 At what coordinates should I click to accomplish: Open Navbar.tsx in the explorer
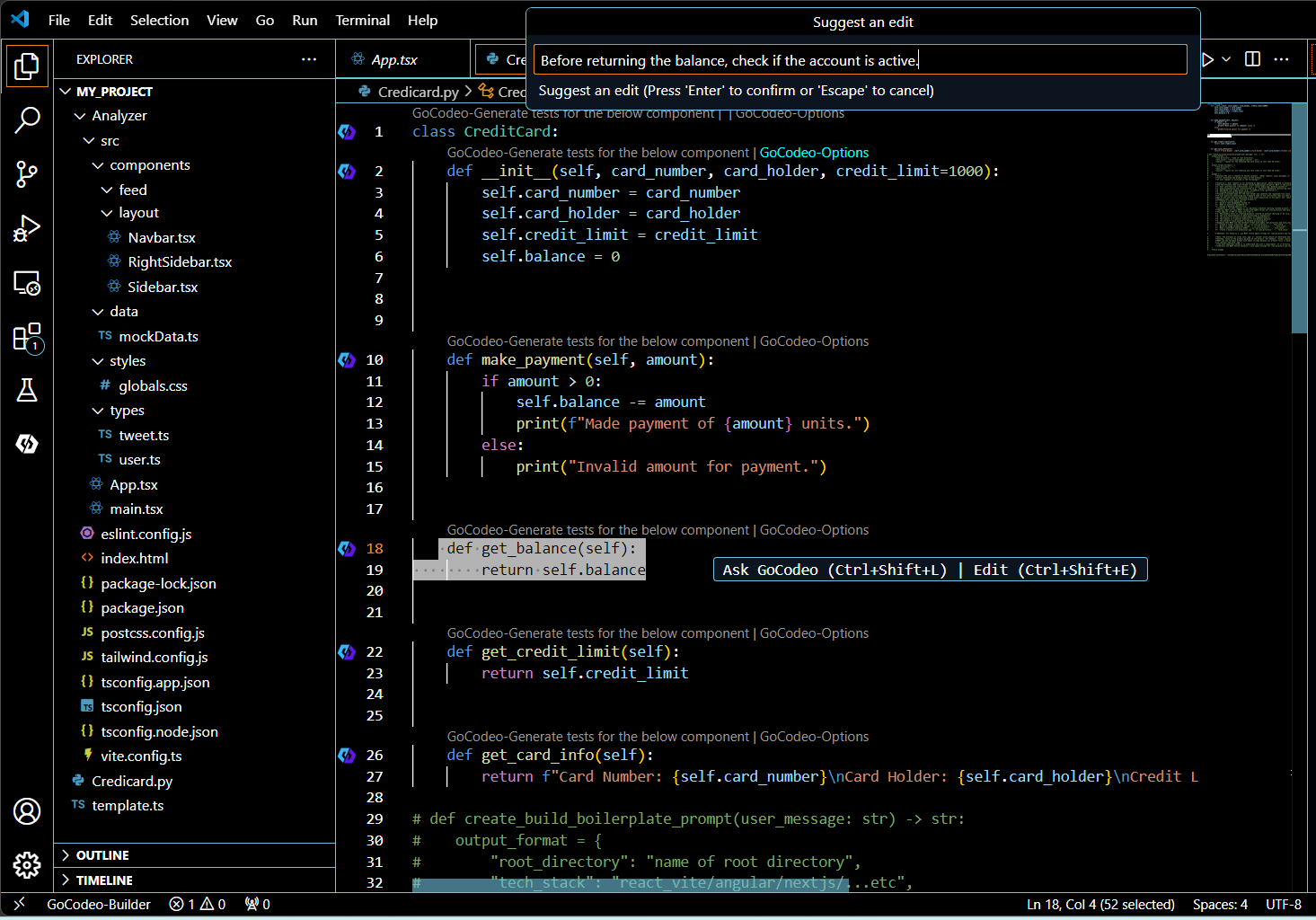[162, 238]
